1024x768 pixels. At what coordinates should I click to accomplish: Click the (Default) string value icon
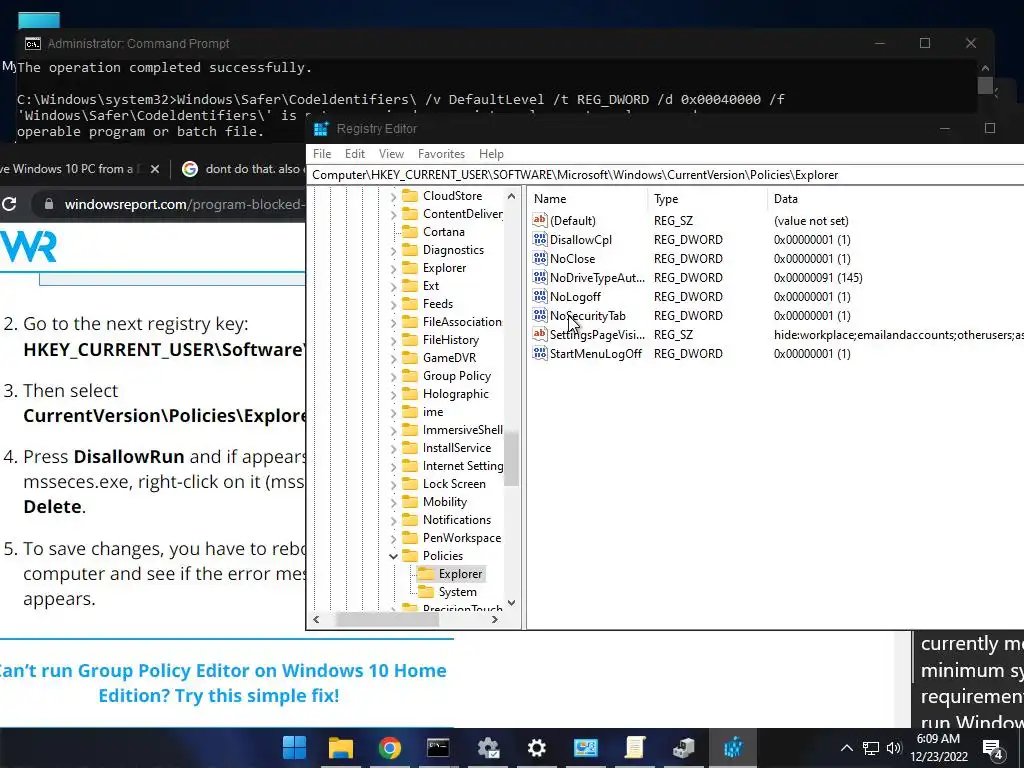(x=539, y=221)
